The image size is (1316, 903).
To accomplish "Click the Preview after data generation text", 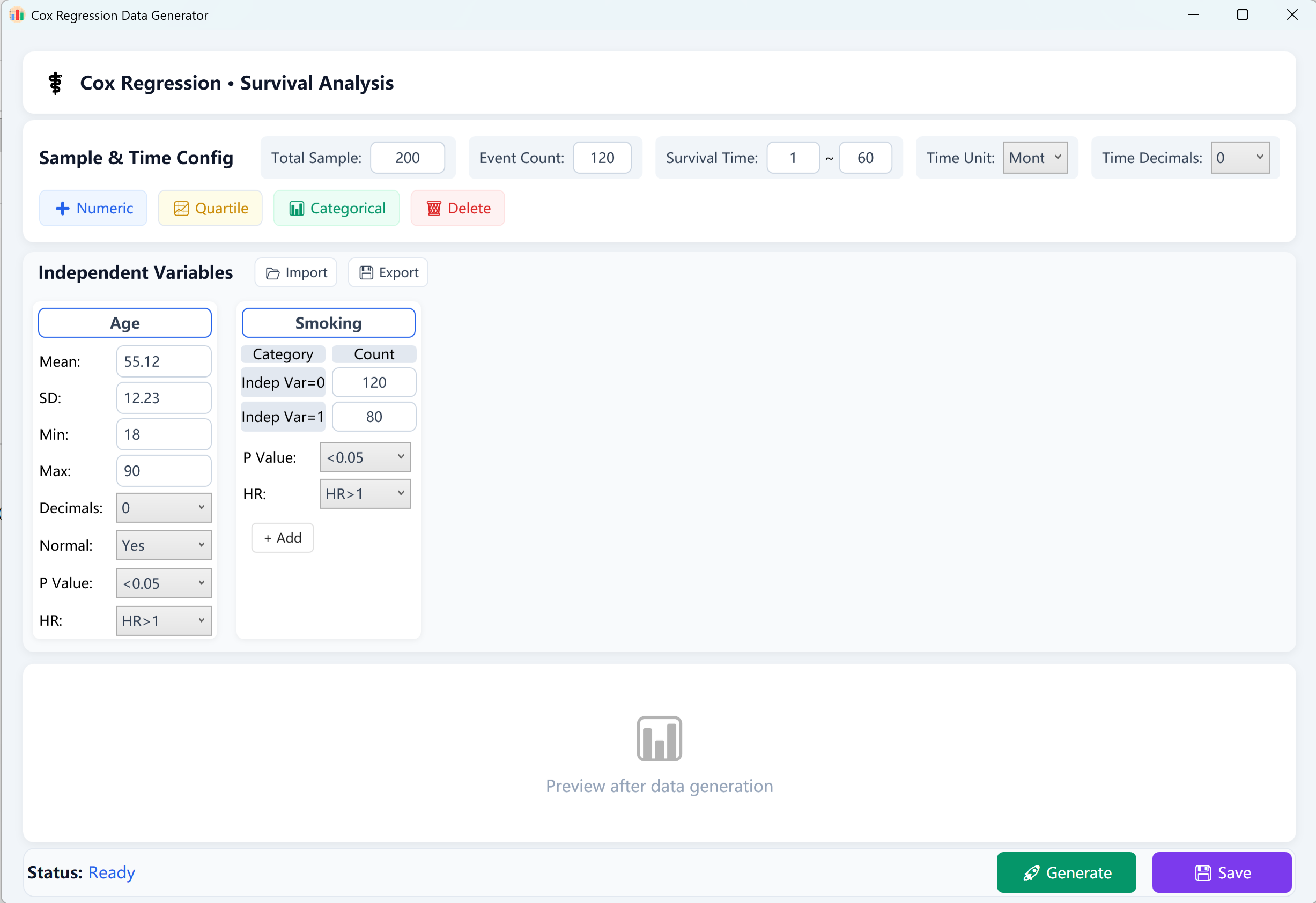I will (x=659, y=786).
